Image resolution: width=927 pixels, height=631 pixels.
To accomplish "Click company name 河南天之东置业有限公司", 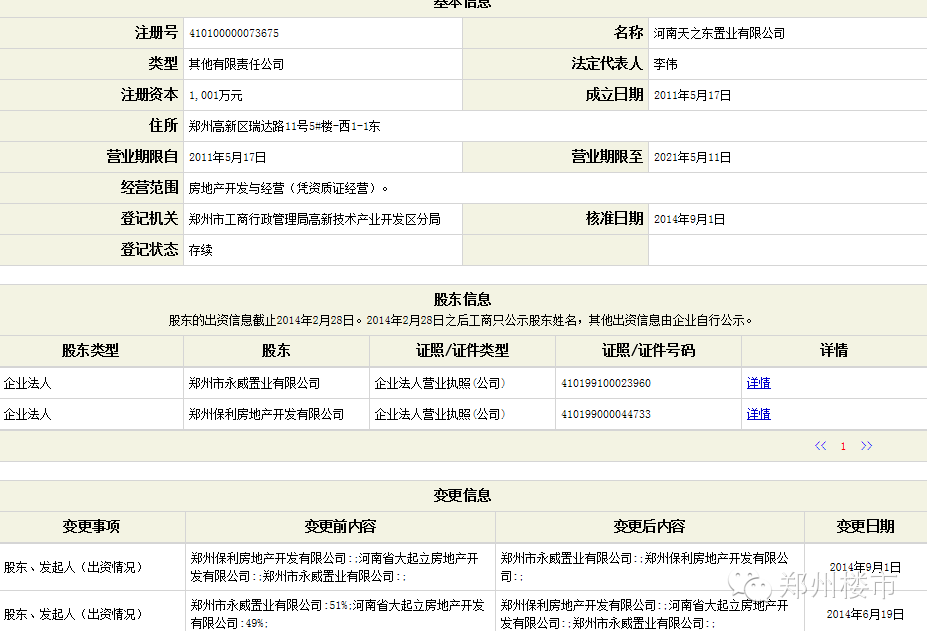I will [719, 33].
